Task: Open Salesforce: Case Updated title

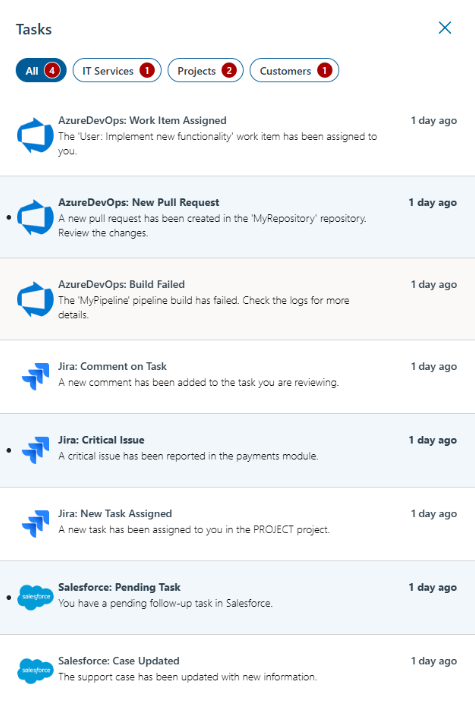Action: pyautogui.click(x=119, y=661)
